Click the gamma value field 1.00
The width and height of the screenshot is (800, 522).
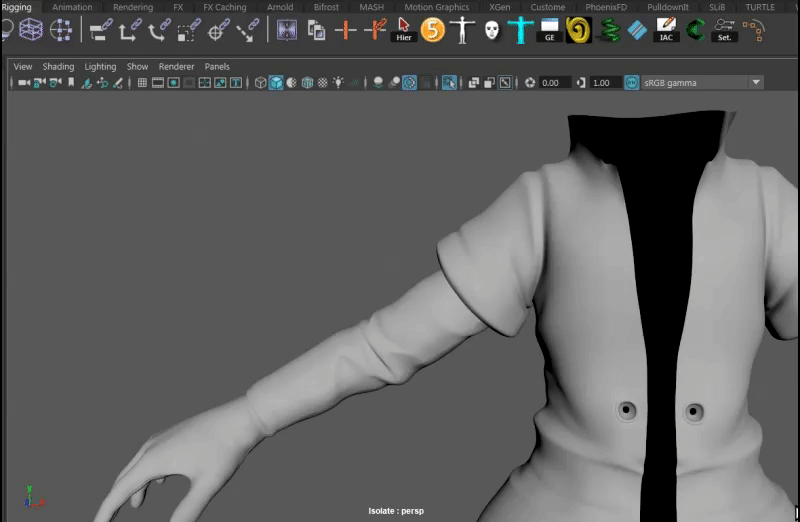[x=606, y=83]
